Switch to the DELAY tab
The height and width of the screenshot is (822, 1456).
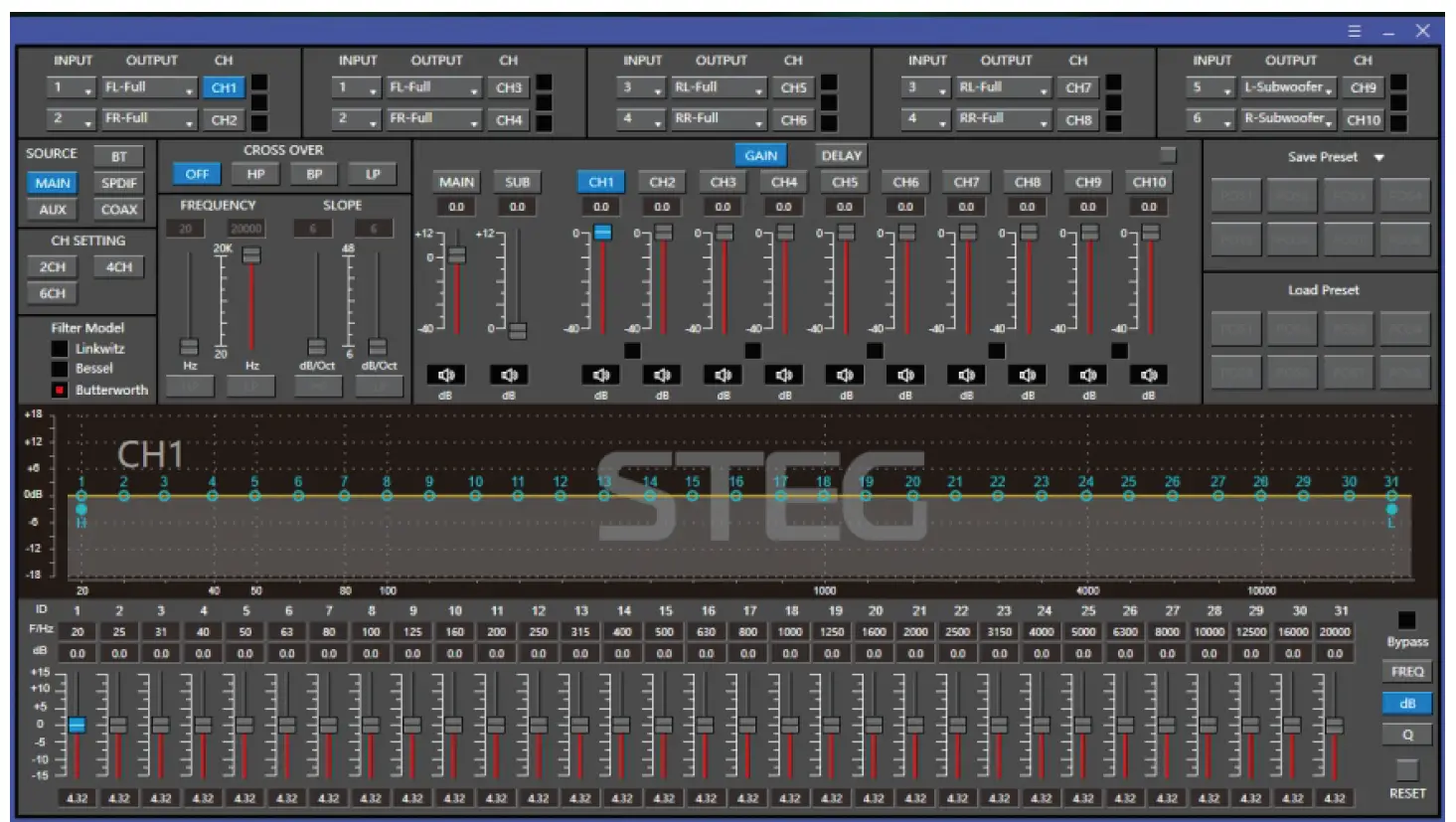[840, 155]
